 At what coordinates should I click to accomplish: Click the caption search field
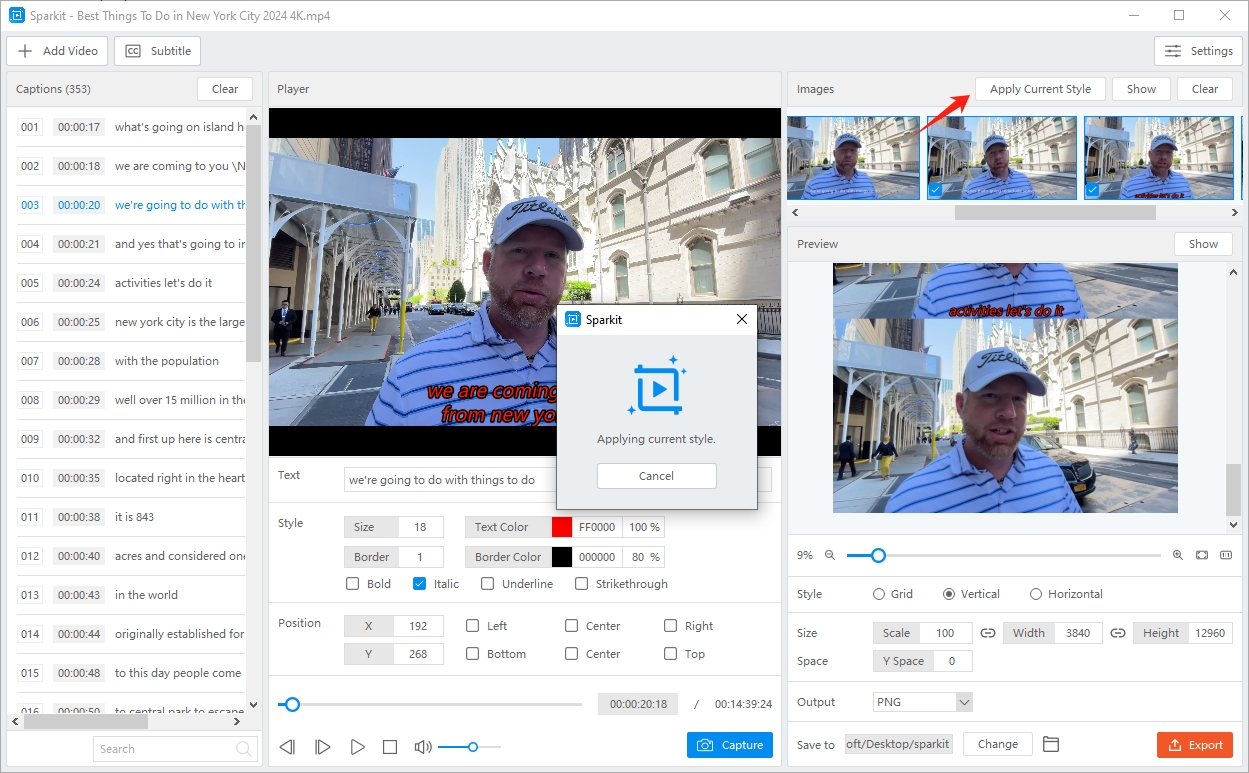165,749
